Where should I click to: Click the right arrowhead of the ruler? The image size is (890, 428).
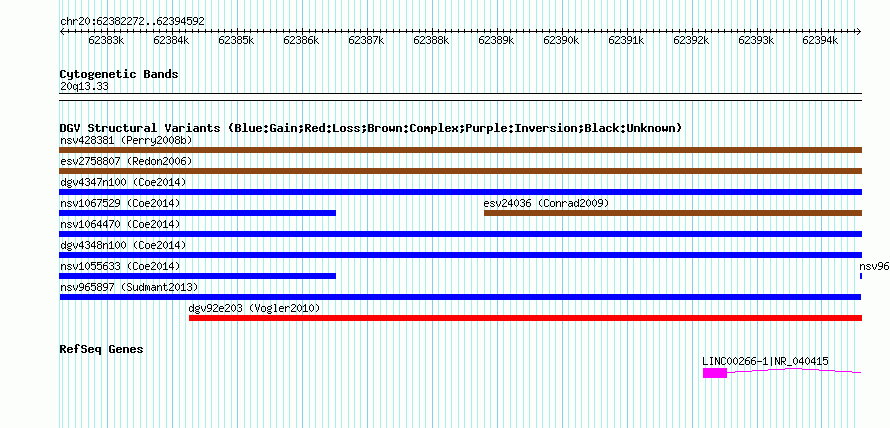(x=859, y=32)
